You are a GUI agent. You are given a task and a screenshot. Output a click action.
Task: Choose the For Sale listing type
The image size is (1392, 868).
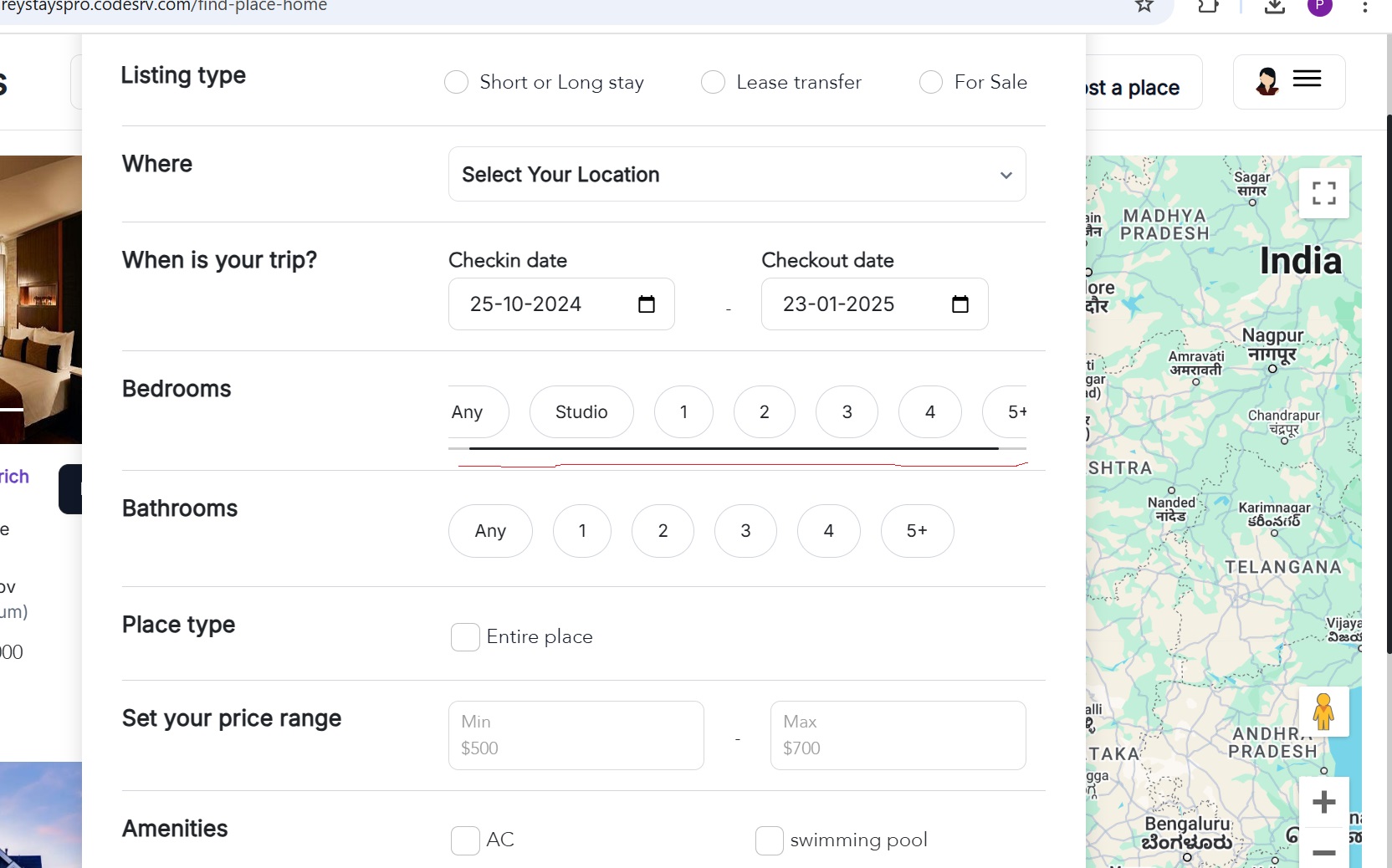point(930,83)
